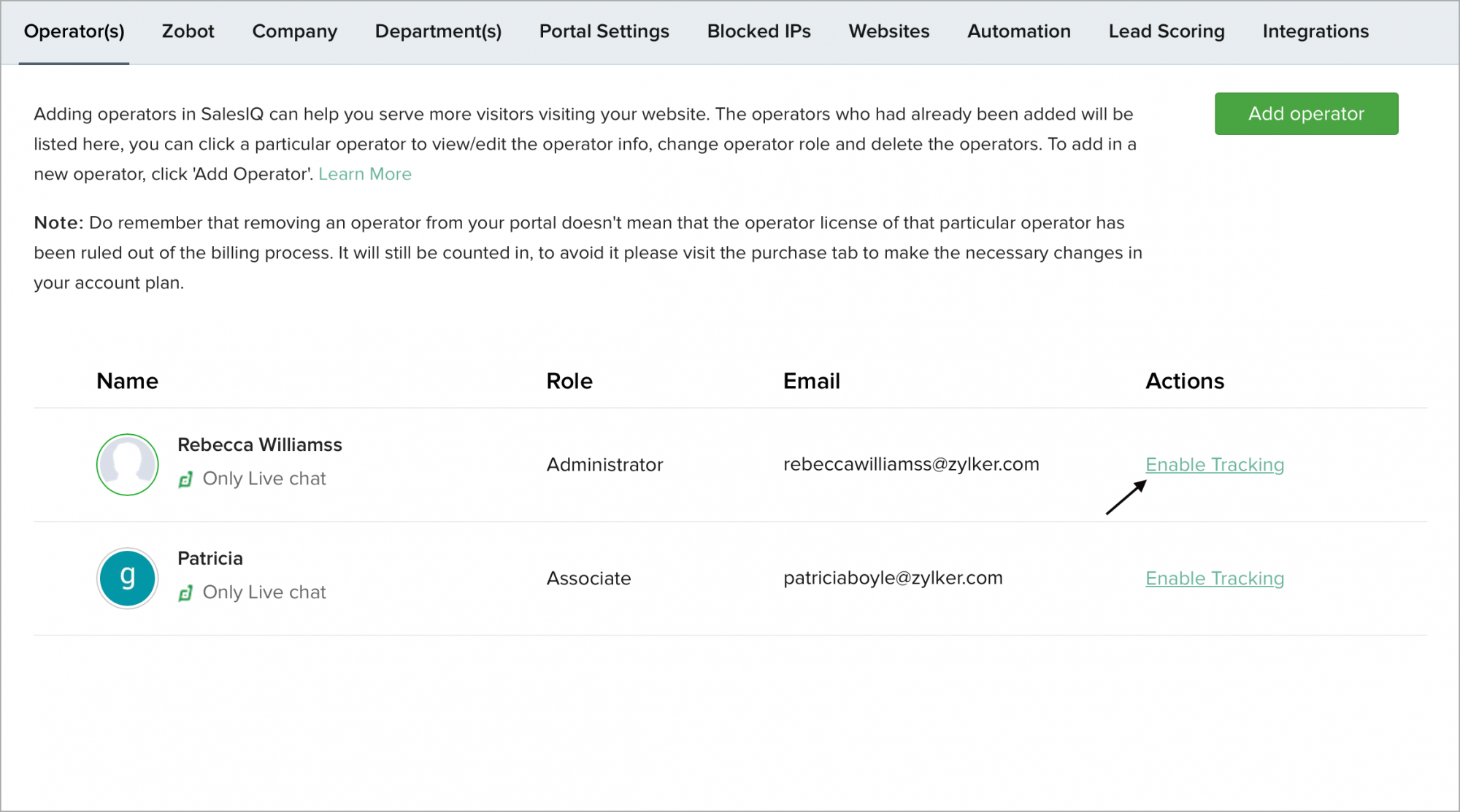This screenshot has height=812, width=1460.
Task: Enable Tracking for Patricia
Action: [1215, 579]
